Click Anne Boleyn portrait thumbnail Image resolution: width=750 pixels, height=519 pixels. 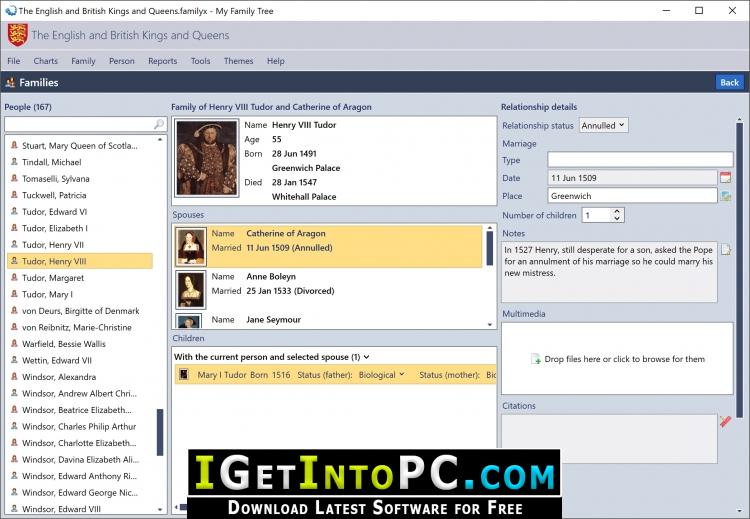(191, 290)
